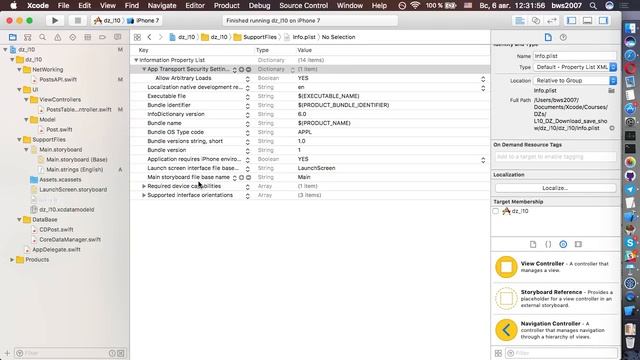Toggle the Debug area
Screen dimensions: 640x360
pos(587,20)
